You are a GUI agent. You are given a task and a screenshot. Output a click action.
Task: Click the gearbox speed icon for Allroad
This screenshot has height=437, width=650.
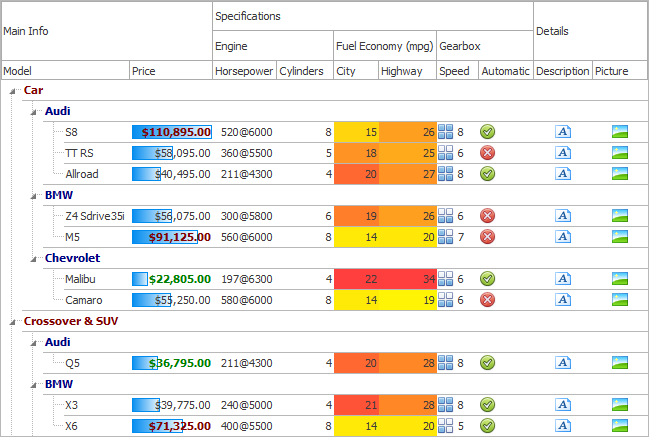pos(446,174)
